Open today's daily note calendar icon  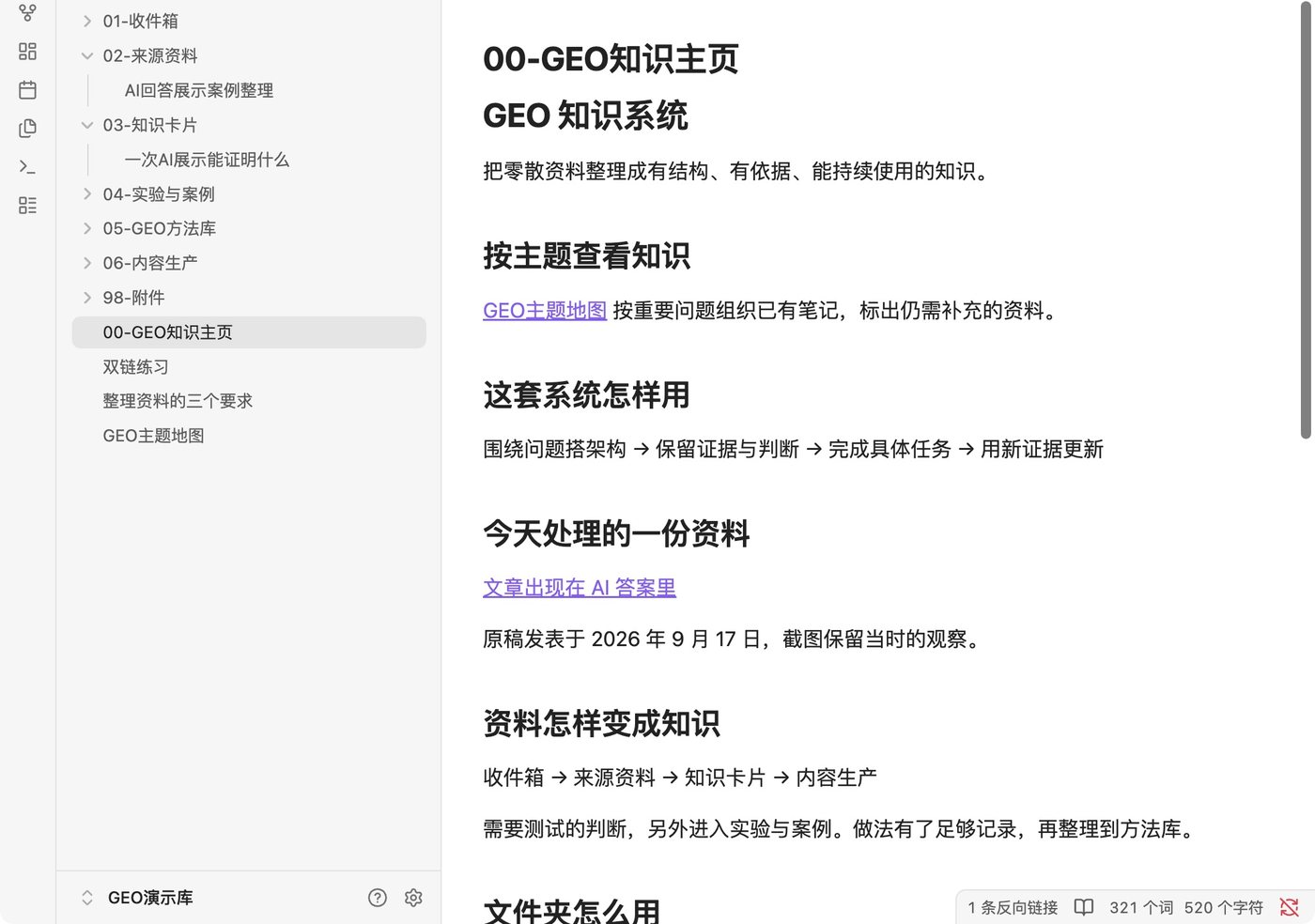click(x=27, y=90)
